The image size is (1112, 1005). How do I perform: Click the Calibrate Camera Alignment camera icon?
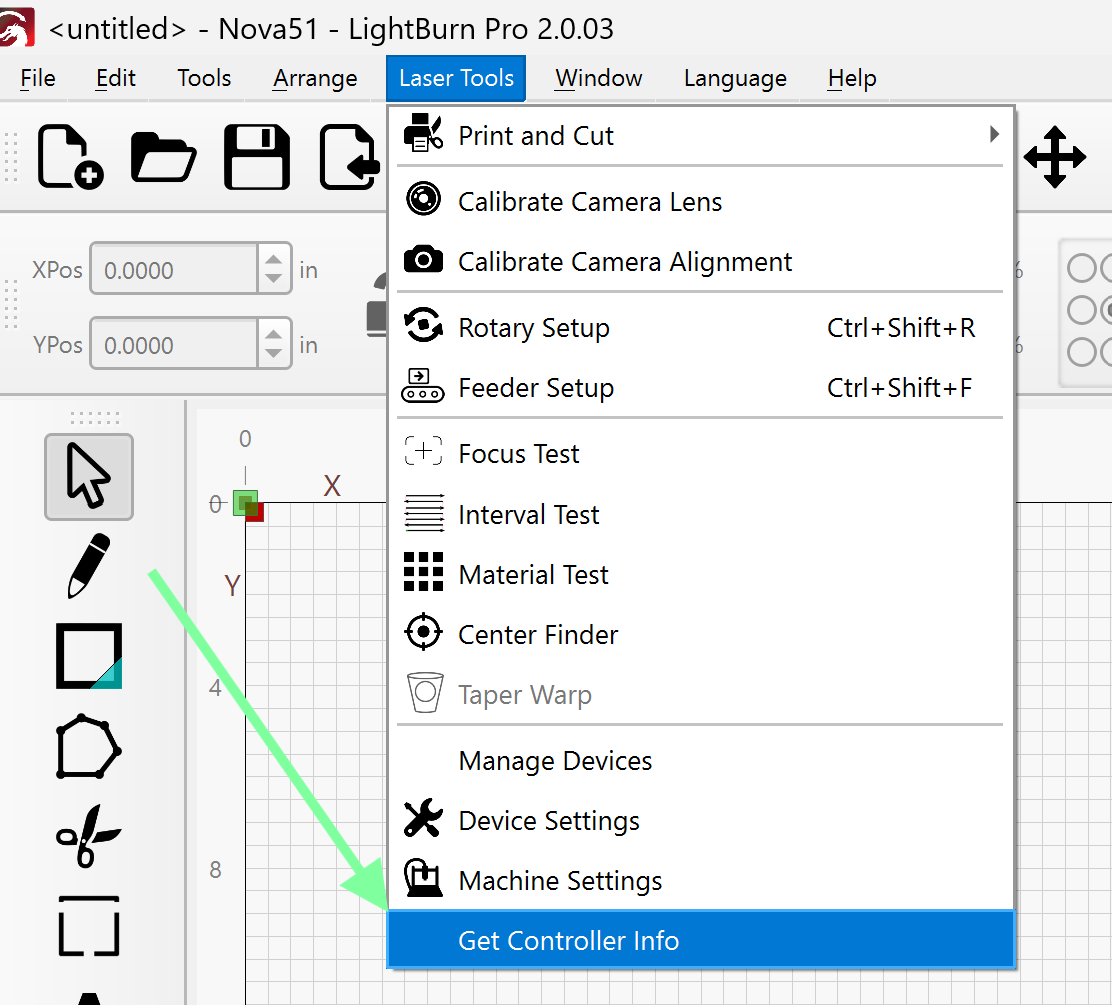tap(423, 260)
